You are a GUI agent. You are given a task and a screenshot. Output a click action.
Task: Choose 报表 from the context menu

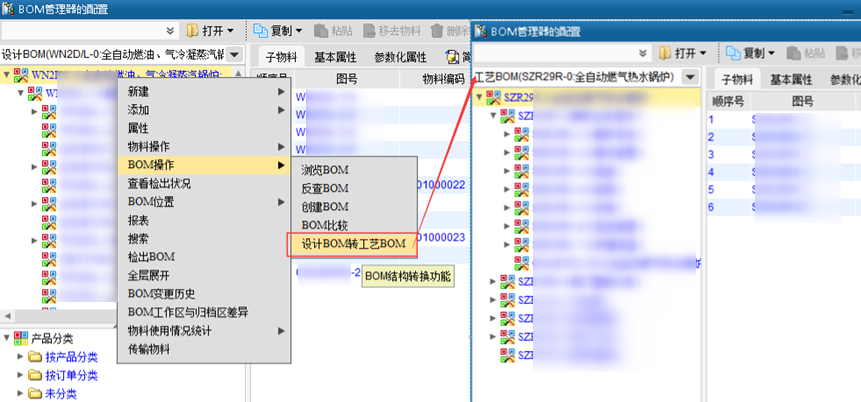204,220
